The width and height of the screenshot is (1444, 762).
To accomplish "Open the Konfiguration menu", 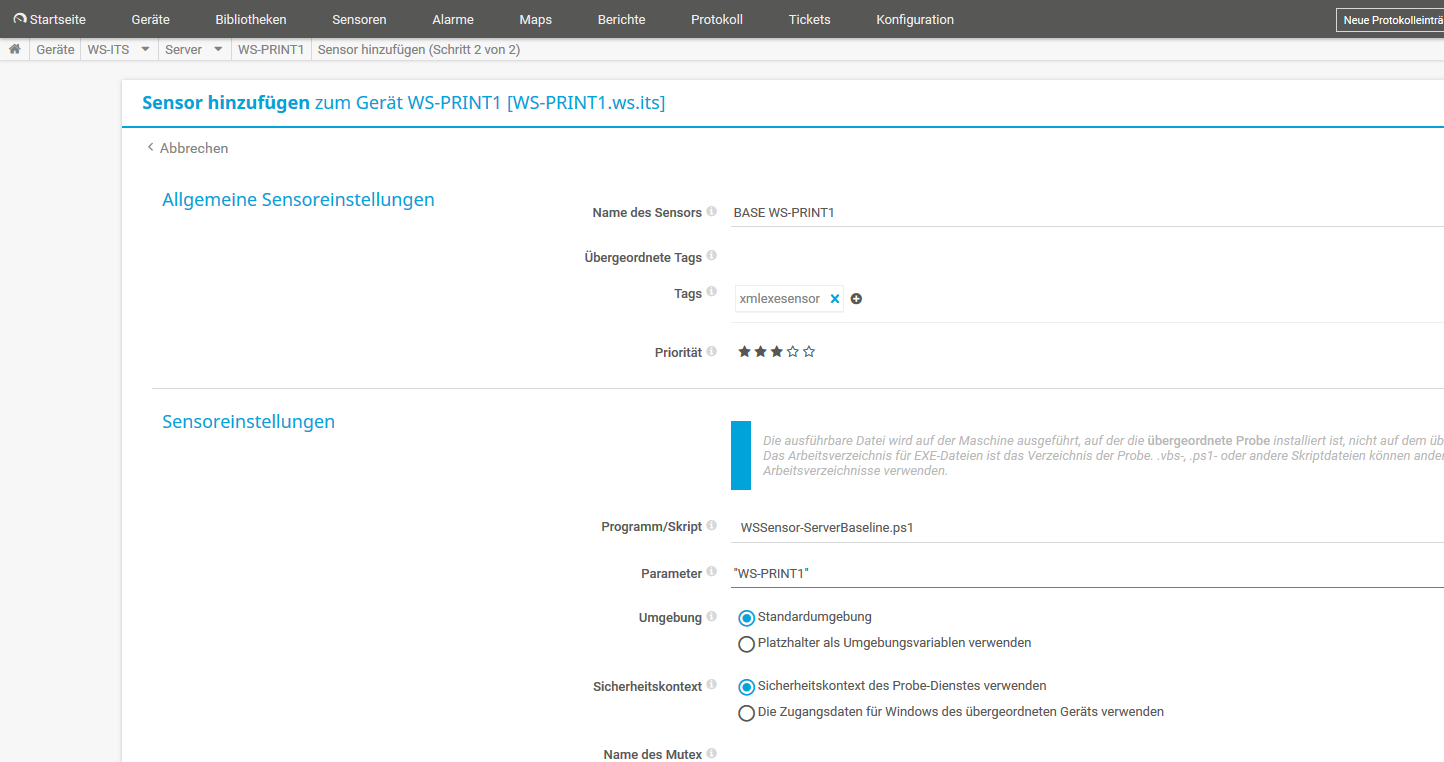I will pyautogui.click(x=915, y=19).
